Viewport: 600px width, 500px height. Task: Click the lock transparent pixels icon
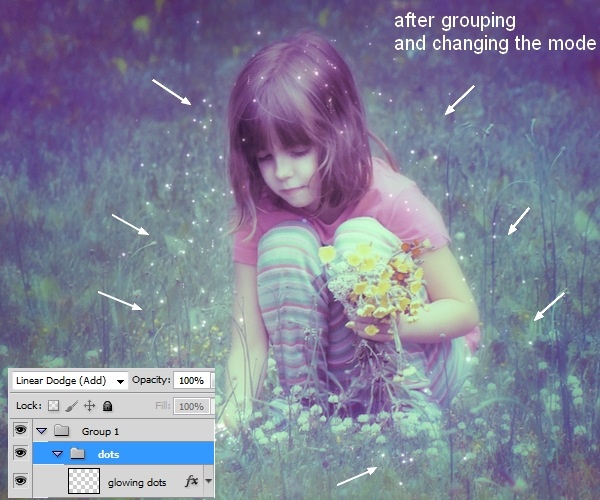pos(54,406)
